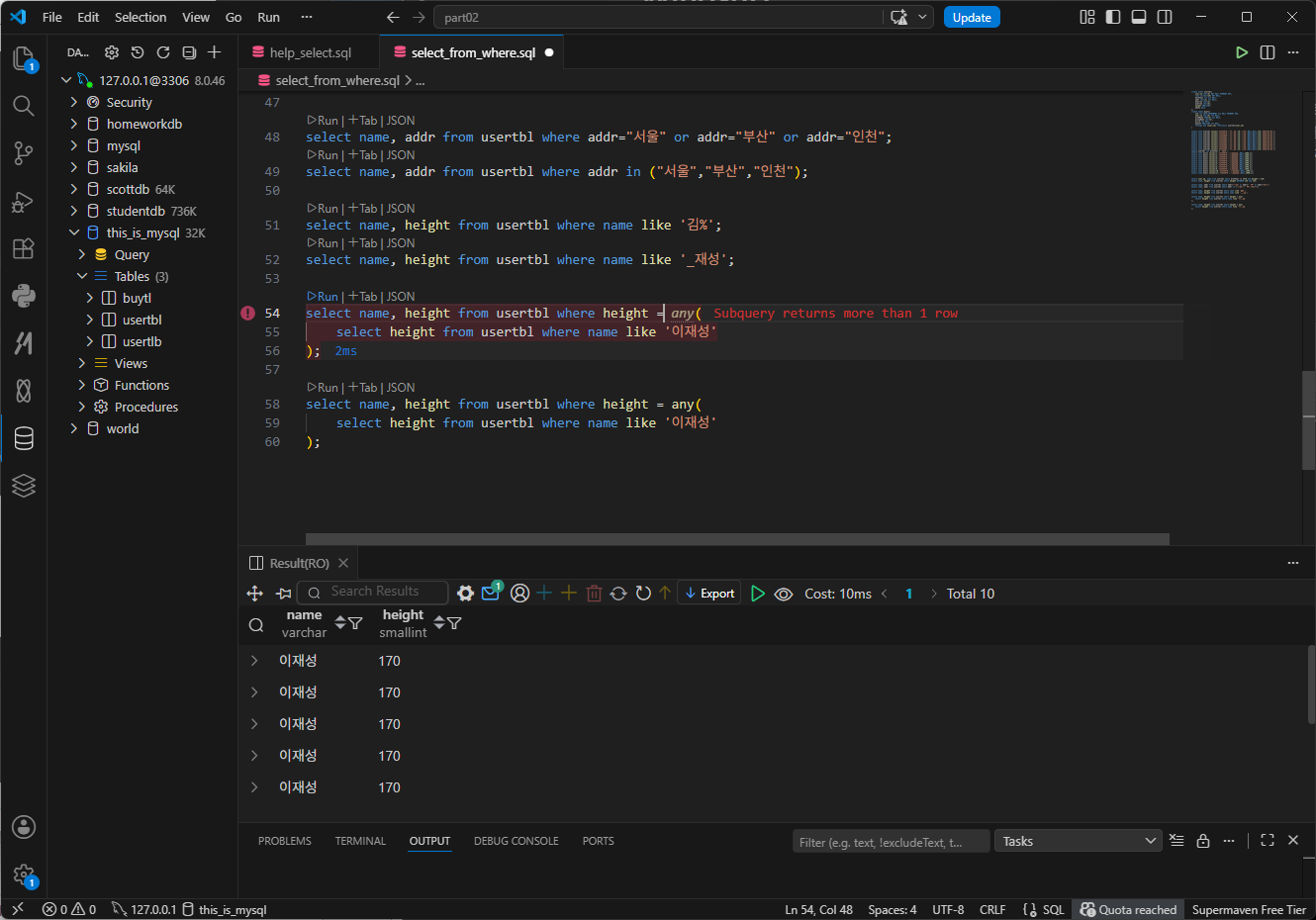Click the editor vertical scrollbar thumb

[1309, 419]
